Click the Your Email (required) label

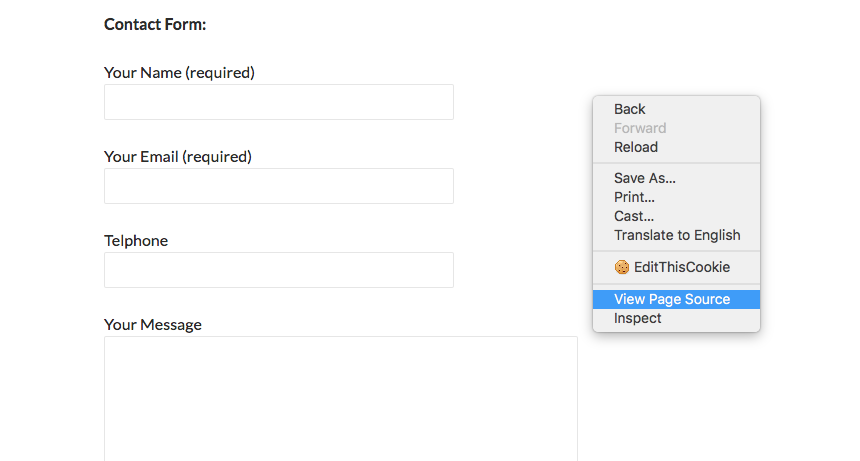tap(178, 157)
